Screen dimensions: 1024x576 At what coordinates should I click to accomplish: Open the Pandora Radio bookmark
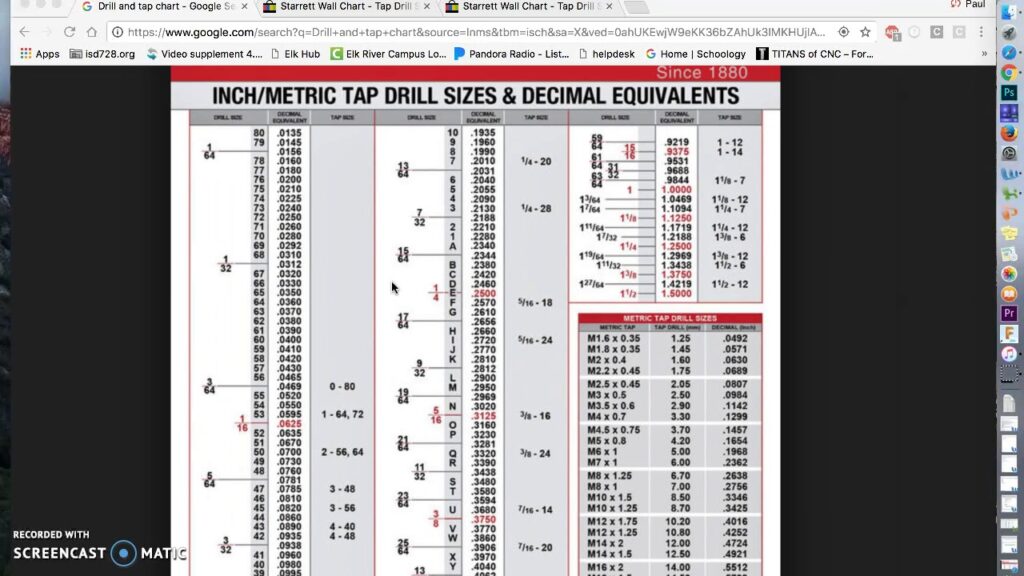click(x=511, y=54)
